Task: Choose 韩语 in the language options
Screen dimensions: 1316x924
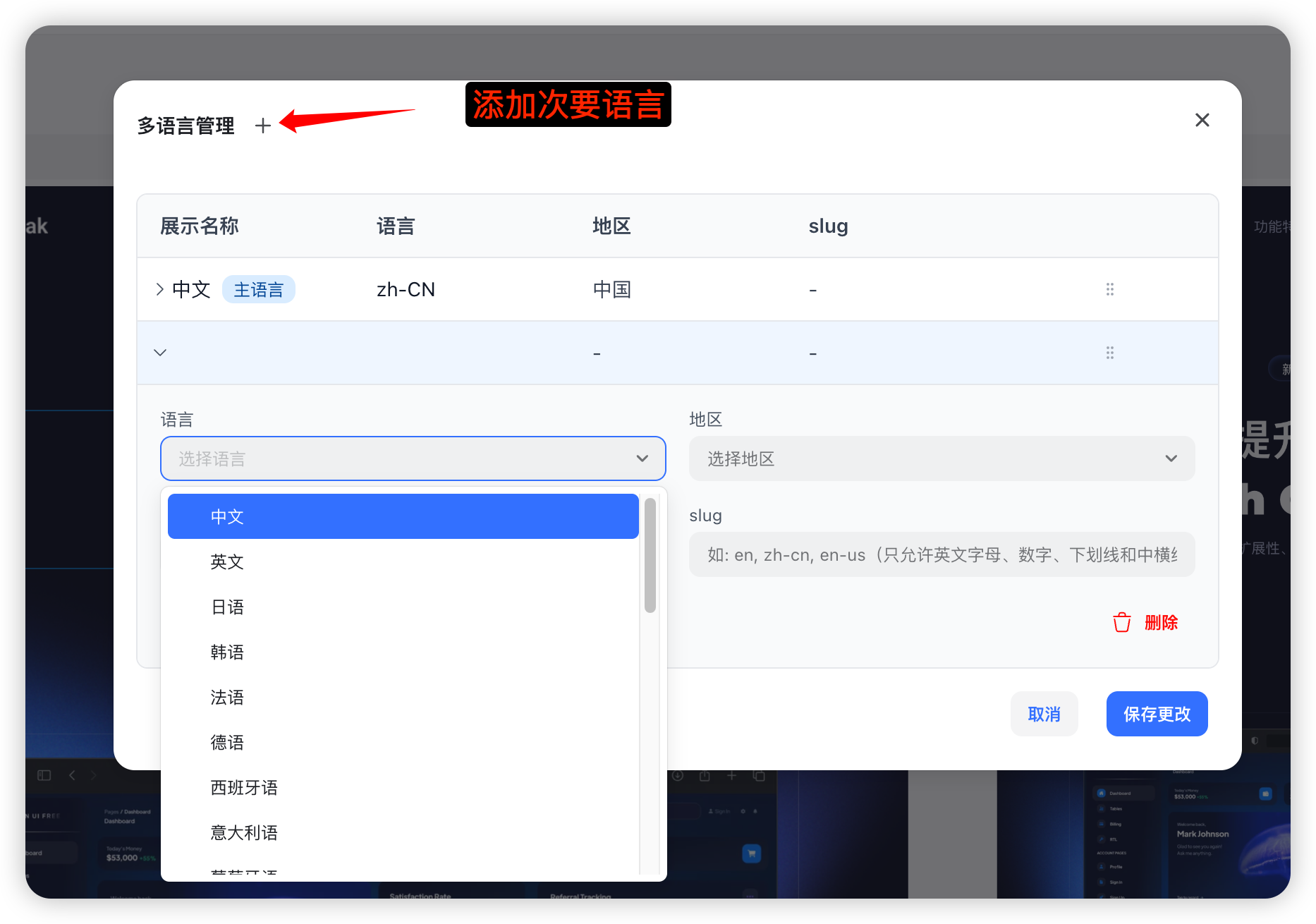Action: coord(402,652)
